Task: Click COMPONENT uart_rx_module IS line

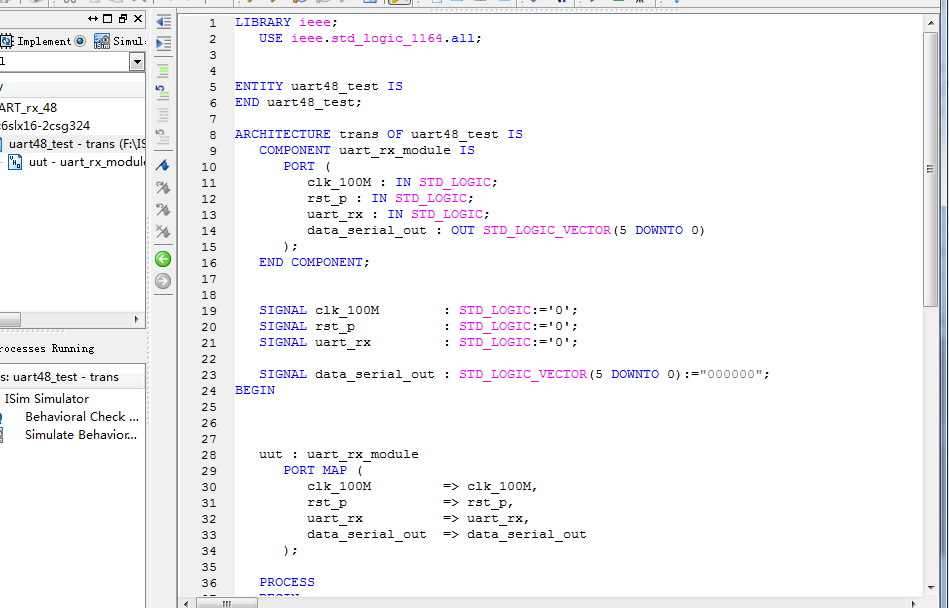Action: (367, 150)
